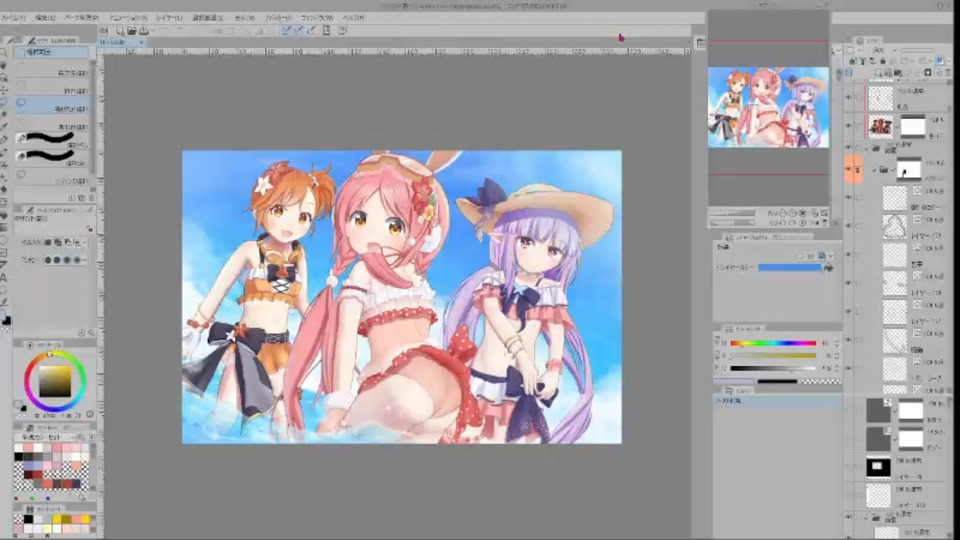This screenshot has width=960, height=540.
Task: Click the New raster layer icon
Action: 879,72
